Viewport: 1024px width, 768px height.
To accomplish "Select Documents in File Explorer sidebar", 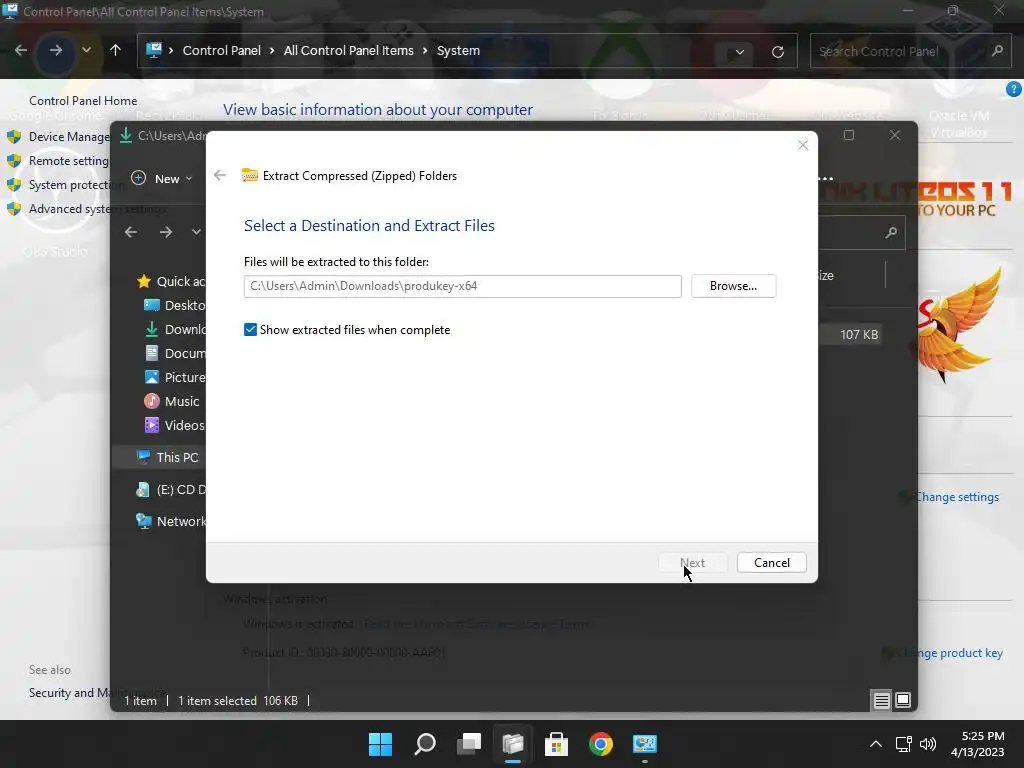I will 174,353.
